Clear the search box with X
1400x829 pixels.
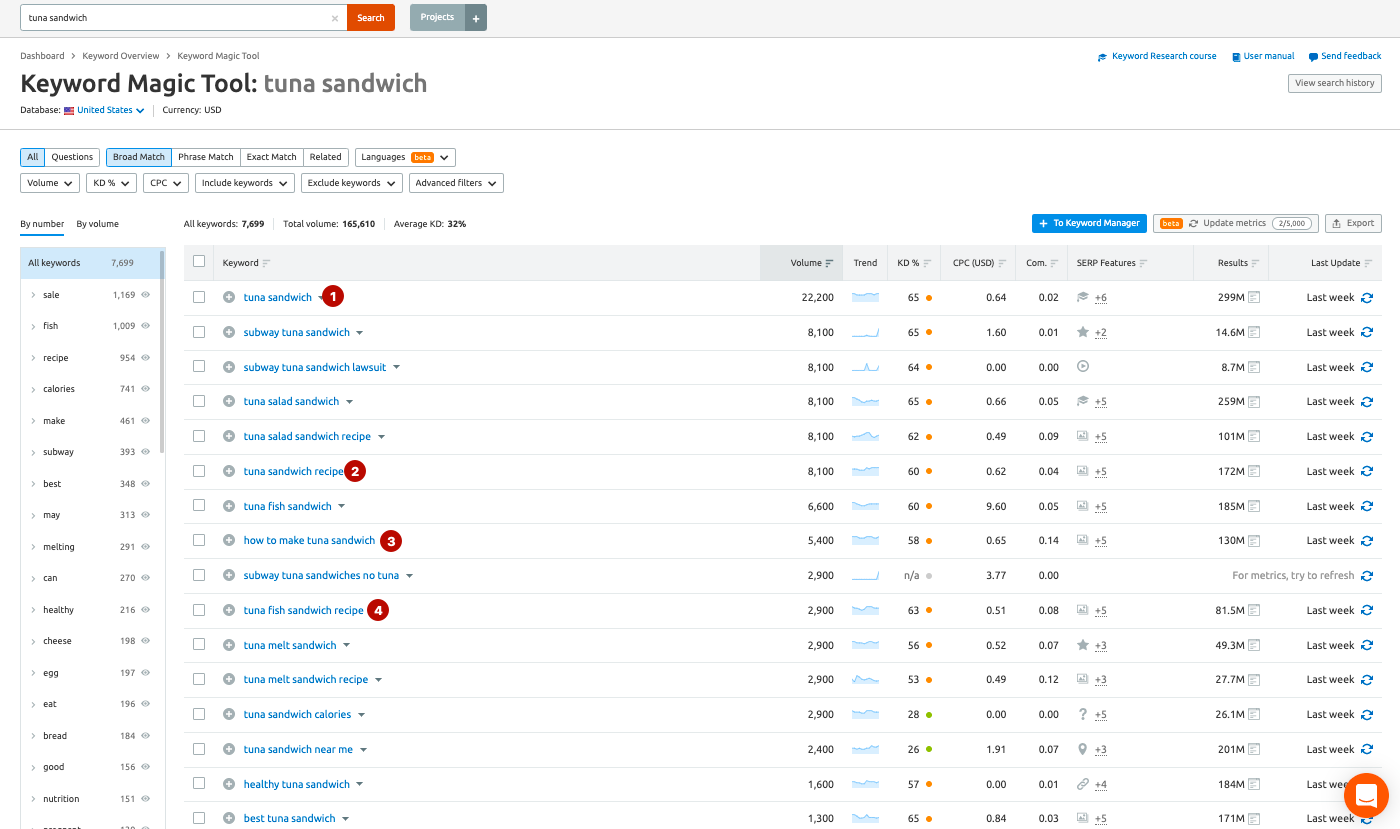335,18
